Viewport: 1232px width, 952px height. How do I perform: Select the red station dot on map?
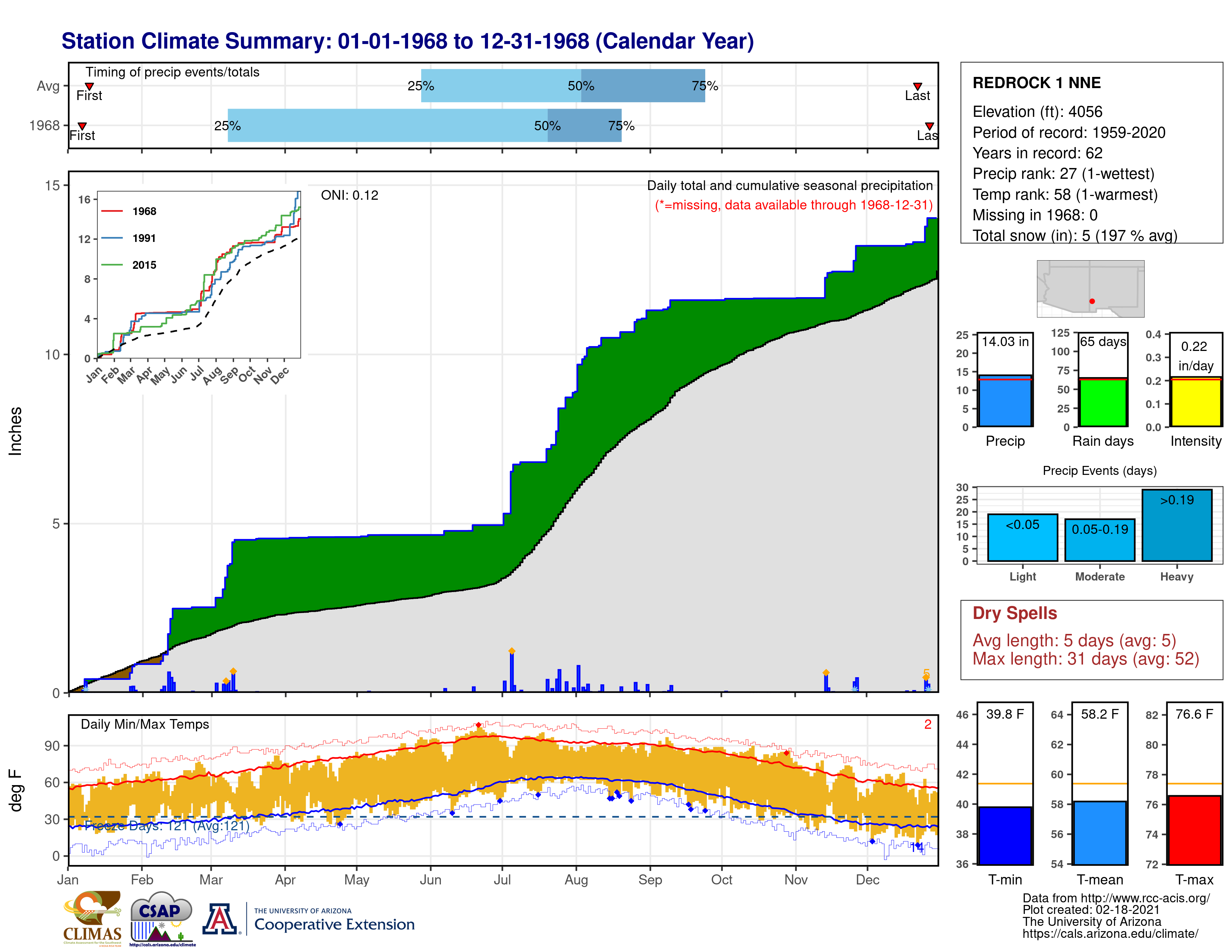click(x=1092, y=301)
